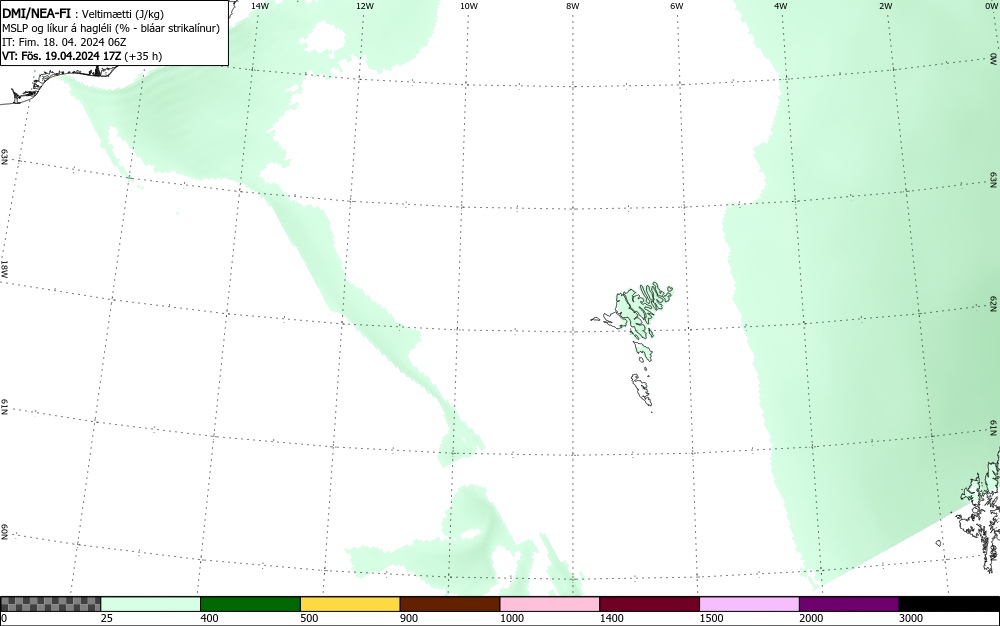Viewport: 1000px width, 626px height.
Task: Click the 12W longitude label
Action: click(364, 6)
